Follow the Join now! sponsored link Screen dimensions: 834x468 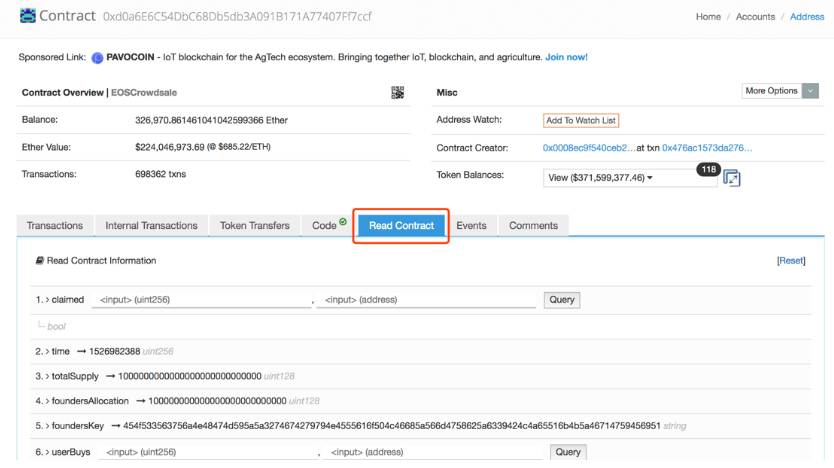[566, 58]
